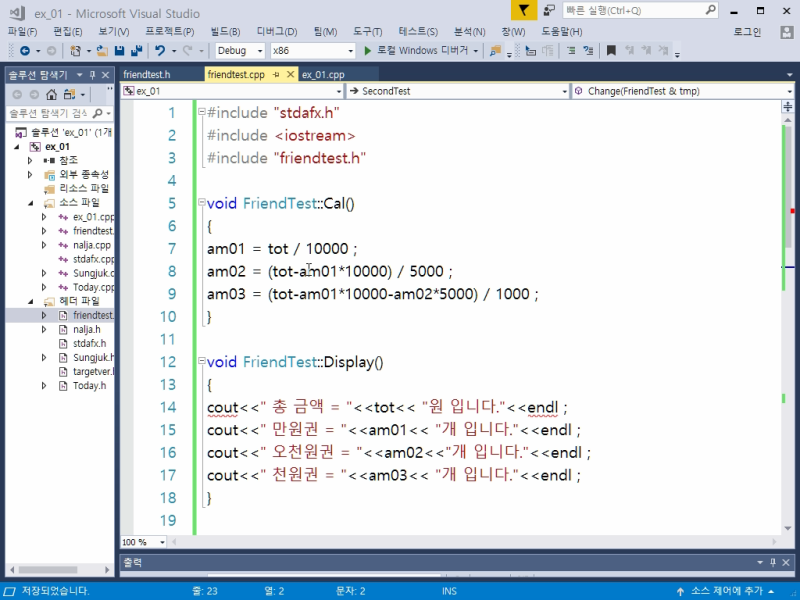Select the Today.h file in the tree

[x=89, y=386]
